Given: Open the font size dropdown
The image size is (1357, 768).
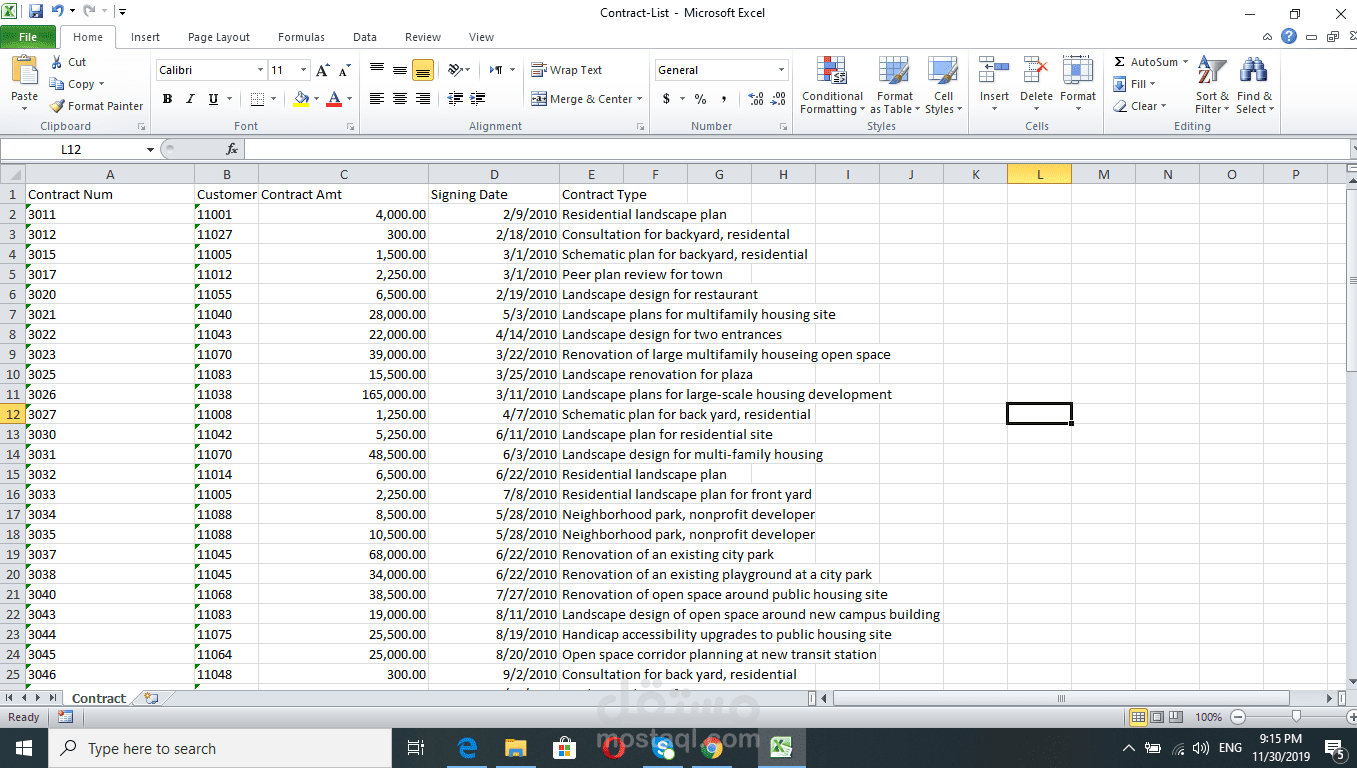Looking at the screenshot, I should [304, 70].
